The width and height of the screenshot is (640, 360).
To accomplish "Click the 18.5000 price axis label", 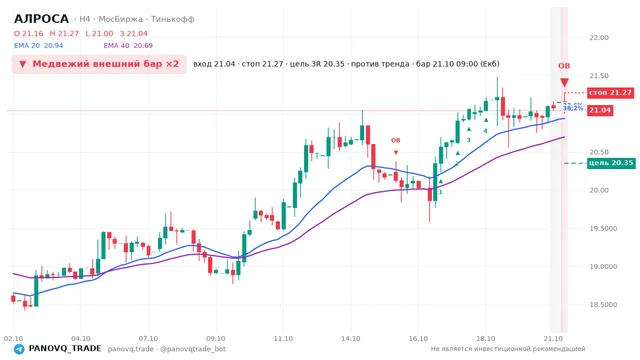I will coord(603,304).
